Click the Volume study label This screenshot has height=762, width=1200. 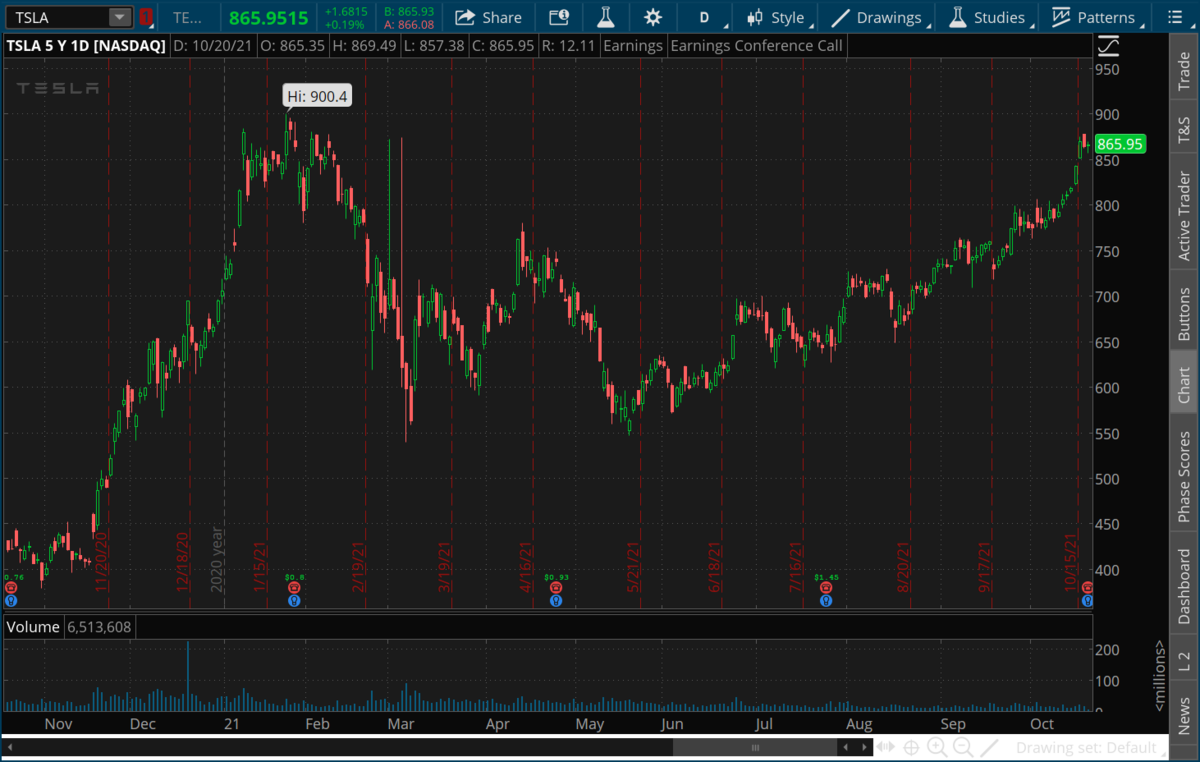pyautogui.click(x=35, y=627)
